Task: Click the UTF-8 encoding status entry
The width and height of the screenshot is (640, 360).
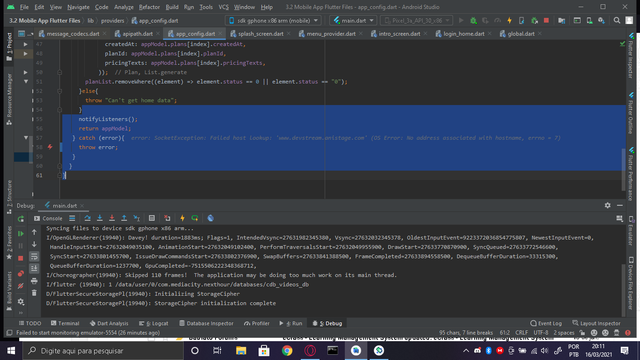Action: click(541, 333)
